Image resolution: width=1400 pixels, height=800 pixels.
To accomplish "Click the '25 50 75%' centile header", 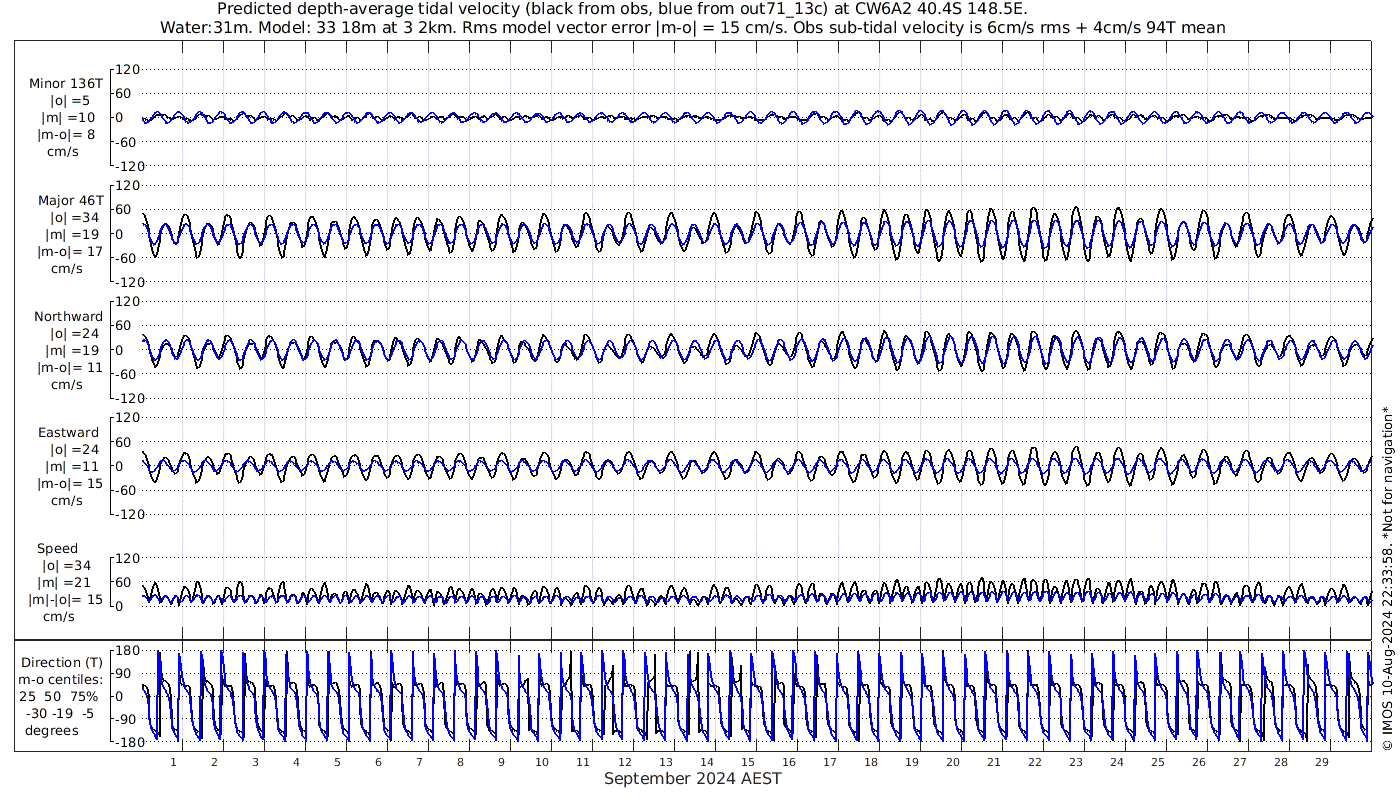I will coord(58,696).
